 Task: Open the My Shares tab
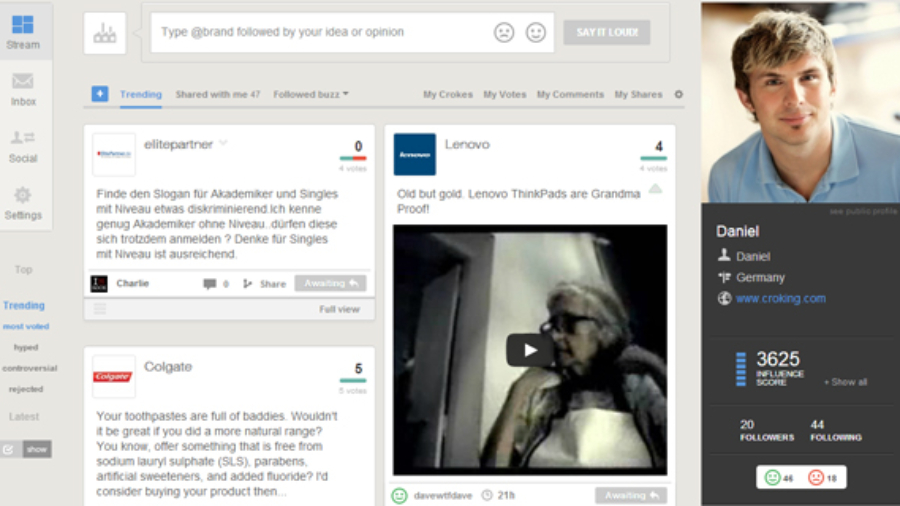[x=638, y=94]
